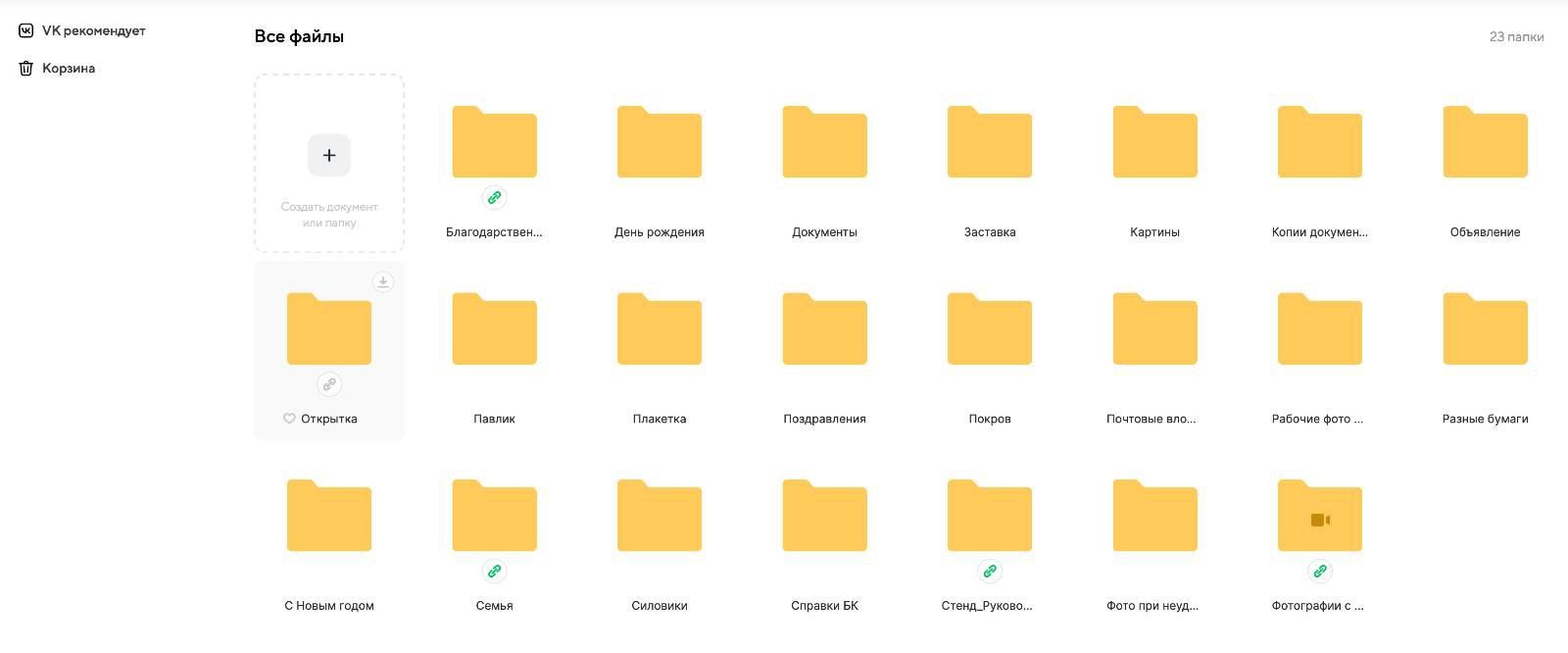Click the green link icon on Стенд_Руково folder
Image resolution: width=1568 pixels, height=653 pixels.
point(990,571)
